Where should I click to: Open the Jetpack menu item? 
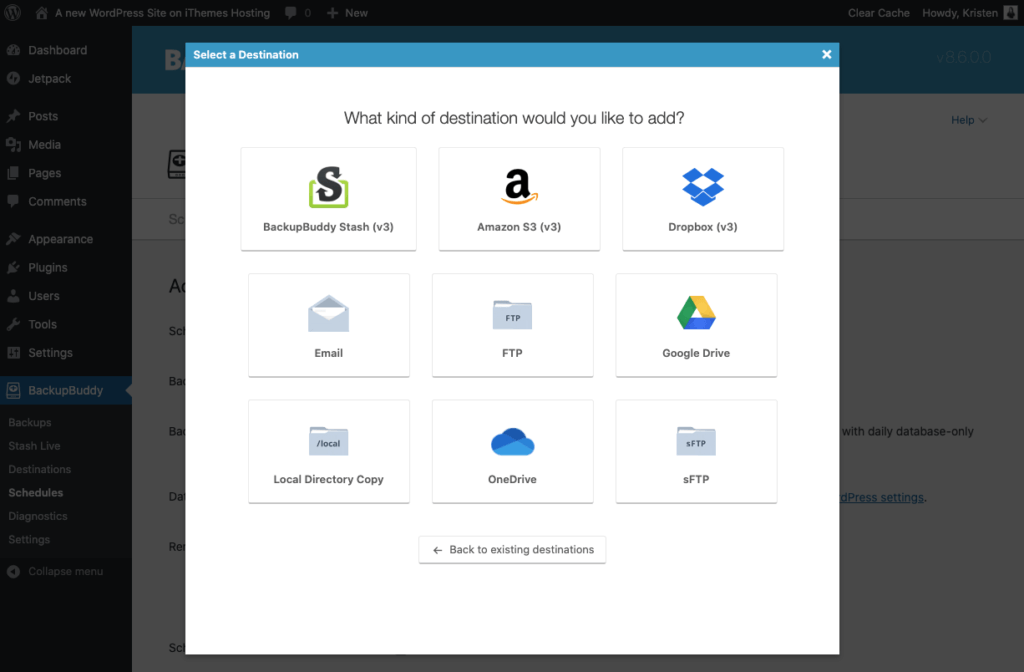pyautogui.click(x=50, y=78)
